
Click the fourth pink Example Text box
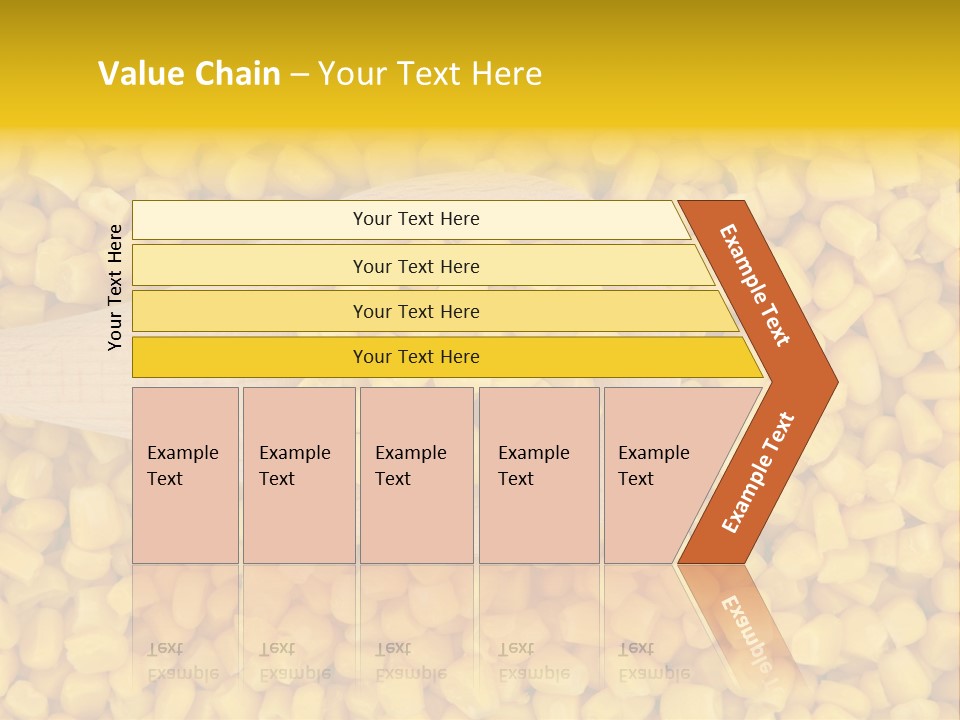pos(538,475)
